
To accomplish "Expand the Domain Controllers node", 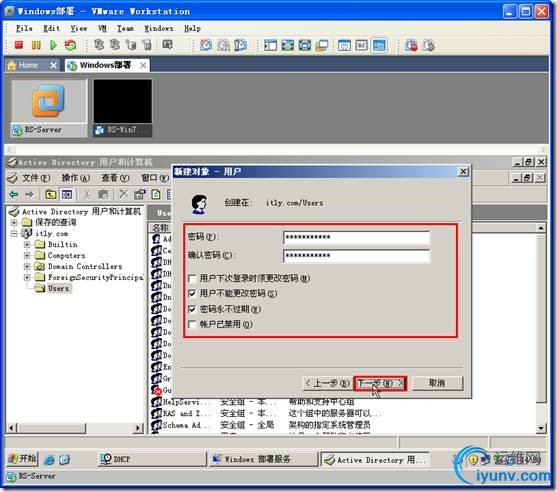I will tap(27, 266).
